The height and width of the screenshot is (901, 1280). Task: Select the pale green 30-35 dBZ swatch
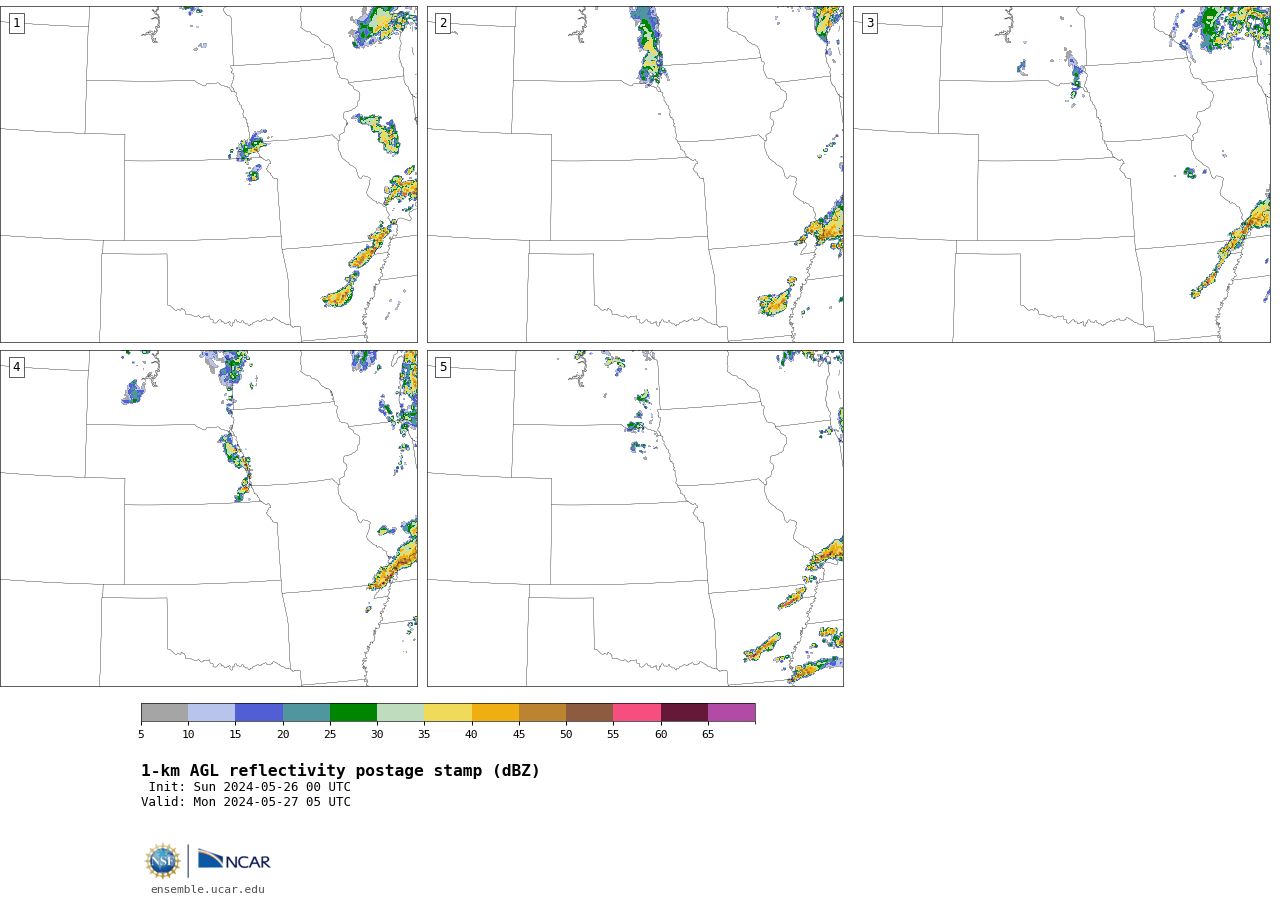401,713
